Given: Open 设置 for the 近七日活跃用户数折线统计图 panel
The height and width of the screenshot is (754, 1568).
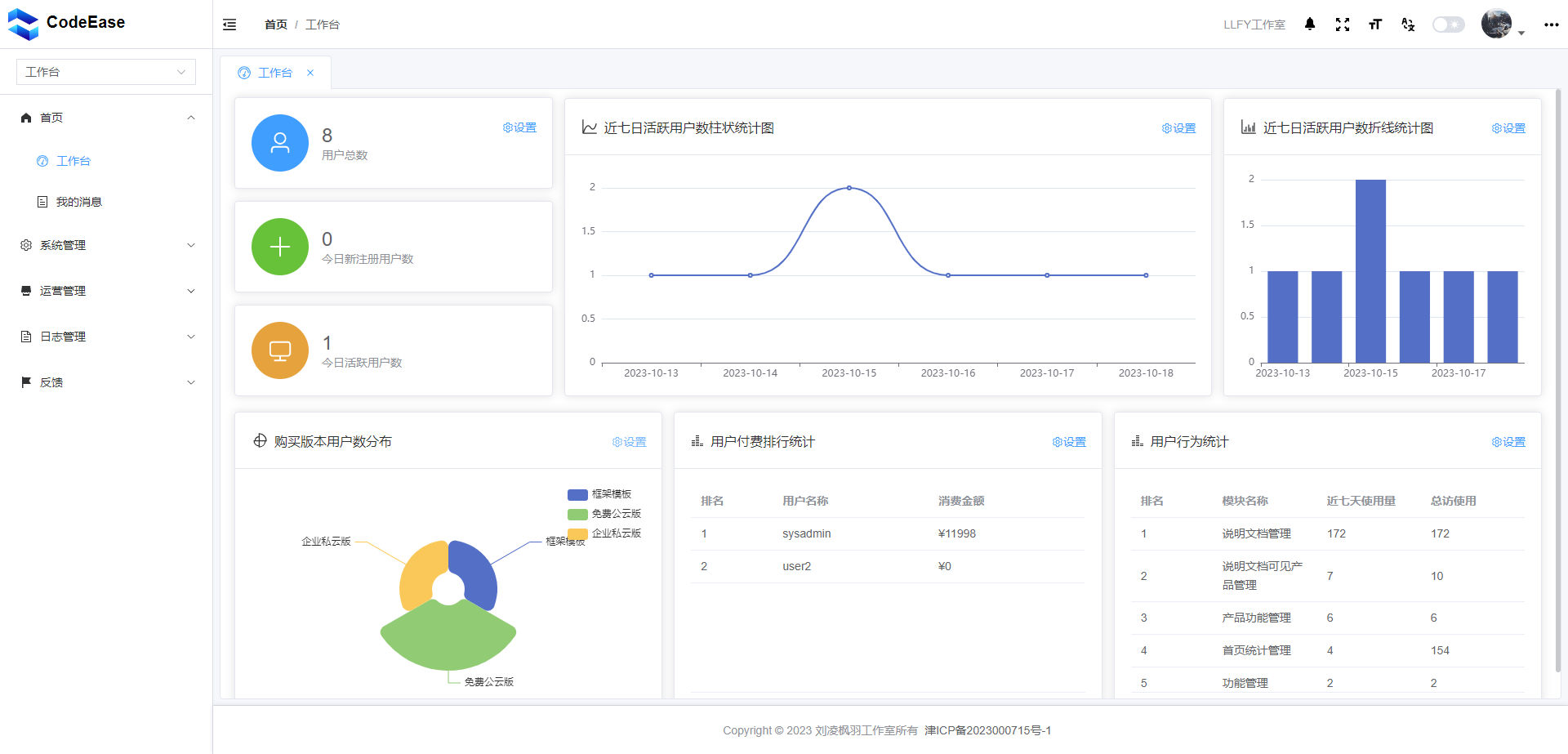Looking at the screenshot, I should 1508,128.
